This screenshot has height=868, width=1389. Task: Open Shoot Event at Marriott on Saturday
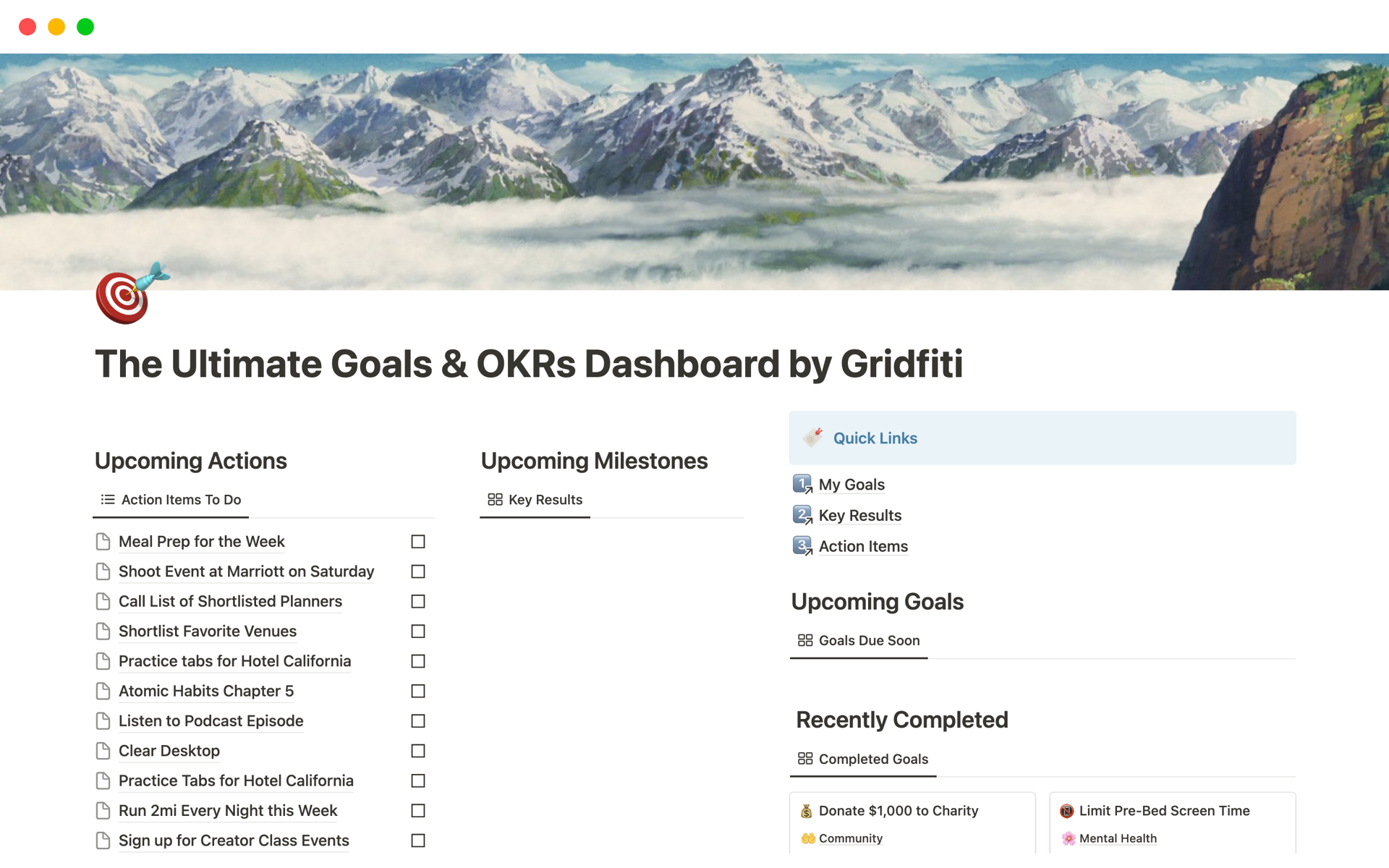(246, 571)
